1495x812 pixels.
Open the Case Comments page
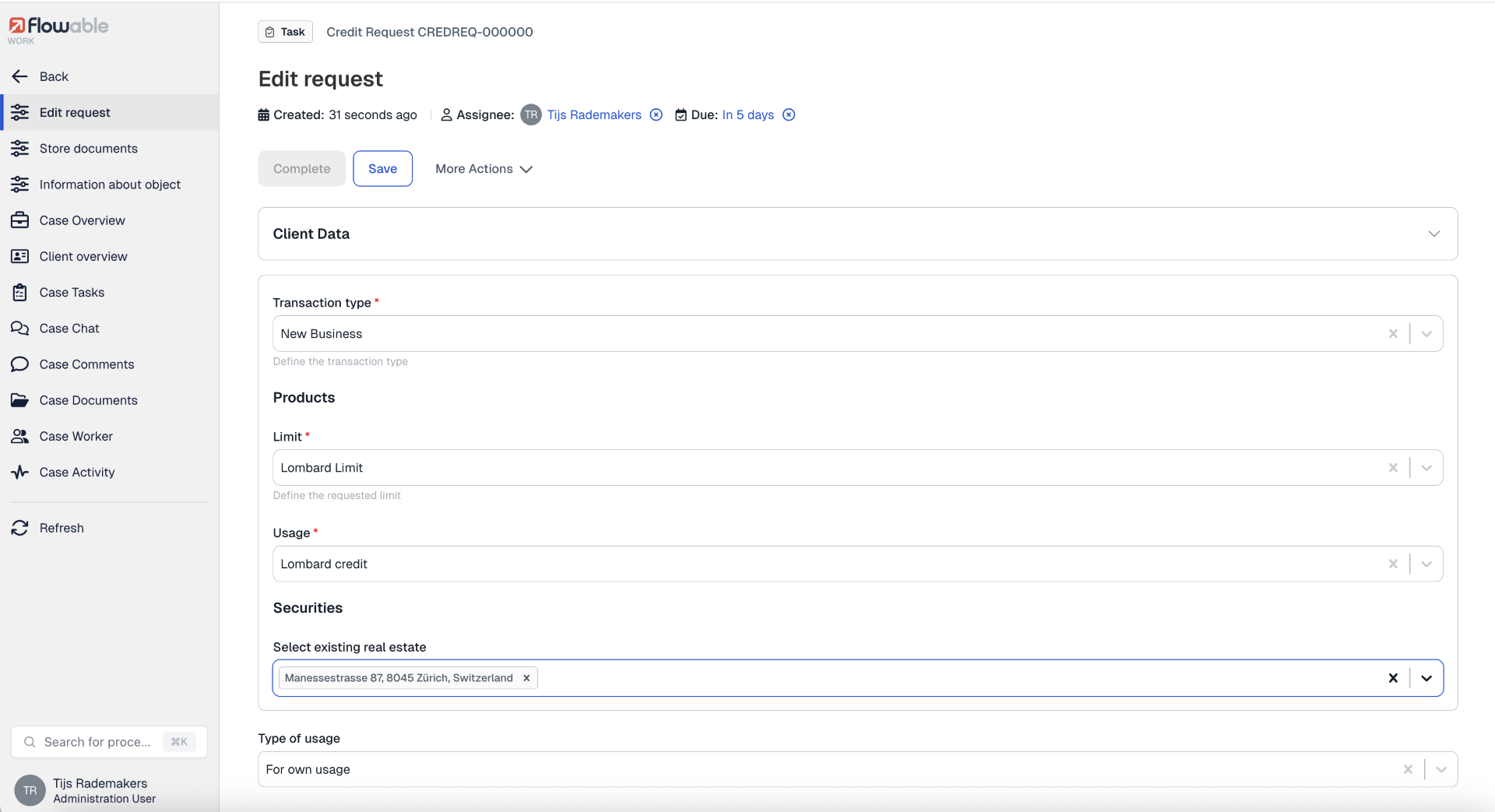(x=110, y=364)
